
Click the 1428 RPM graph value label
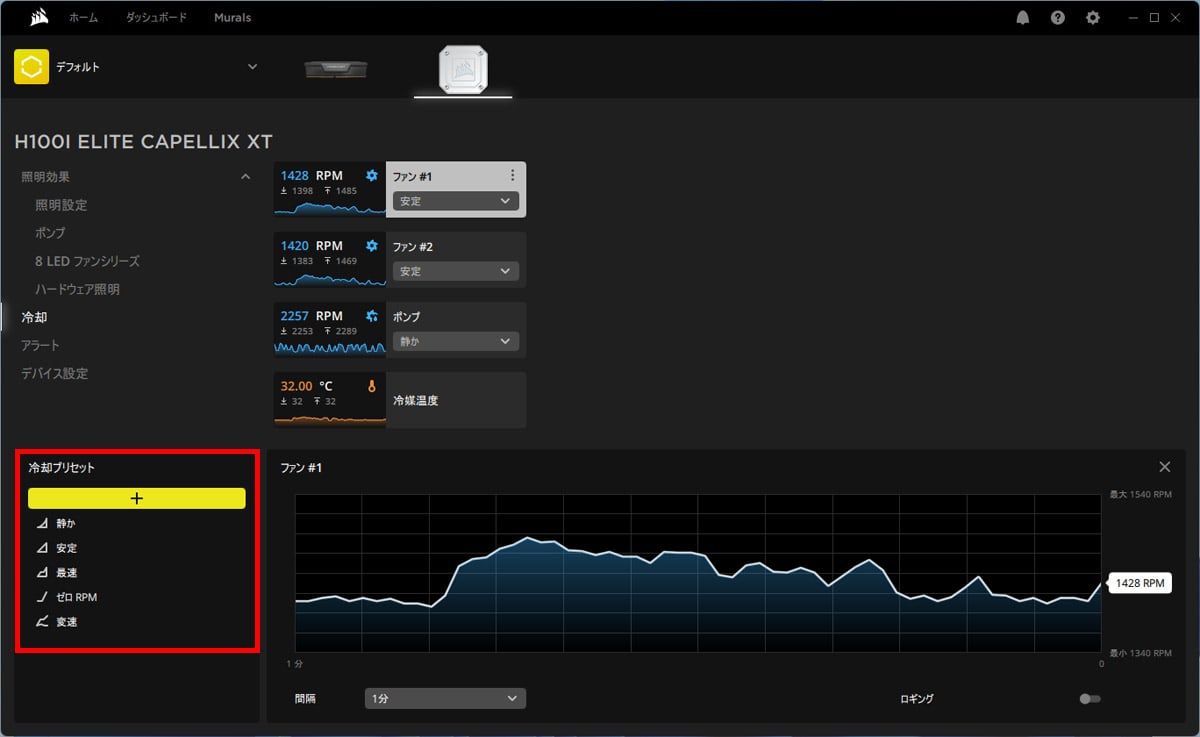point(1141,583)
